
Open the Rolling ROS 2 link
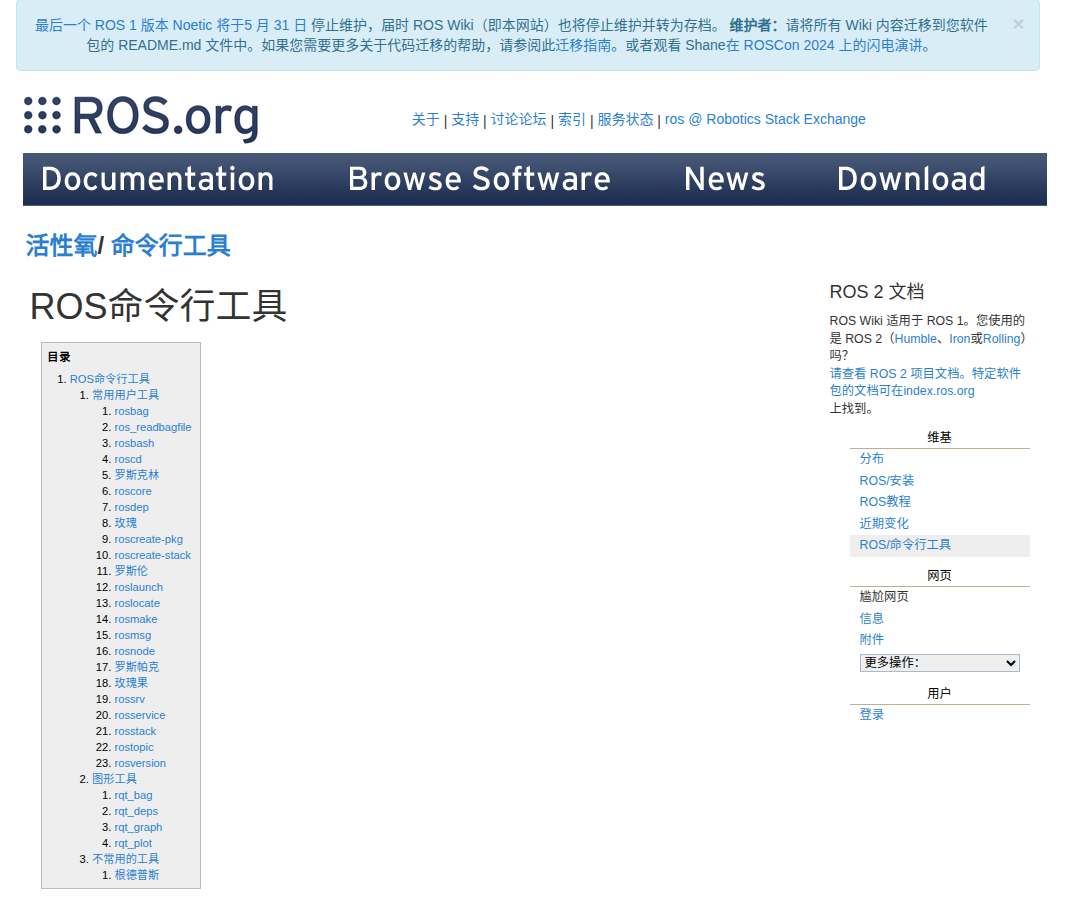point(1001,338)
